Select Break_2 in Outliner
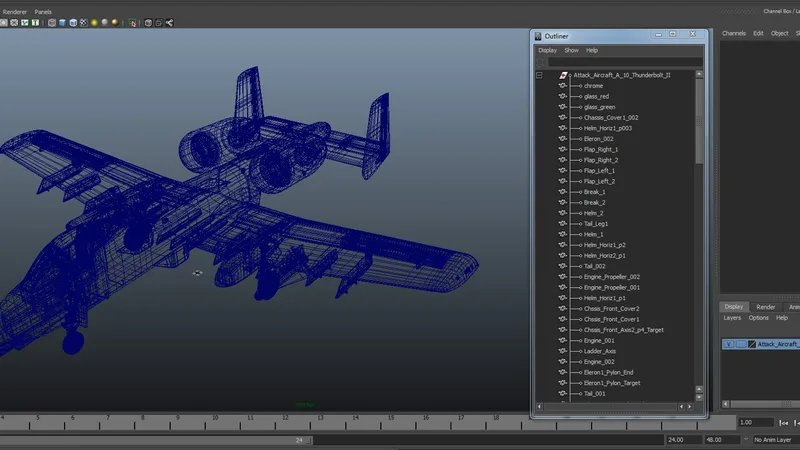This screenshot has width=800, height=450. [x=594, y=203]
